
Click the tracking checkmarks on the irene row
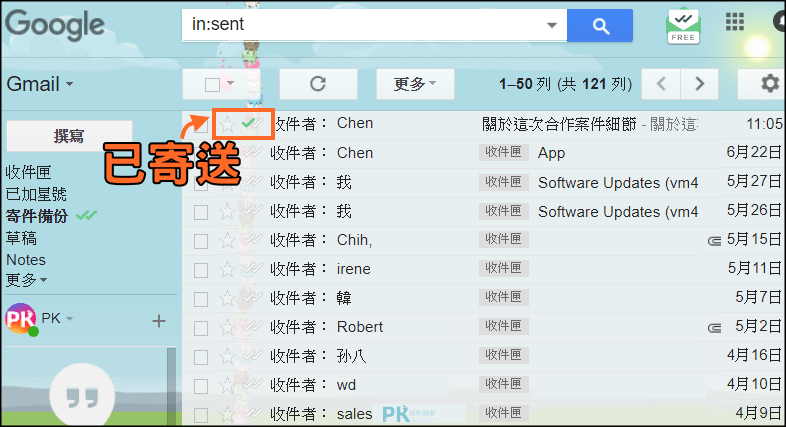[x=252, y=269]
